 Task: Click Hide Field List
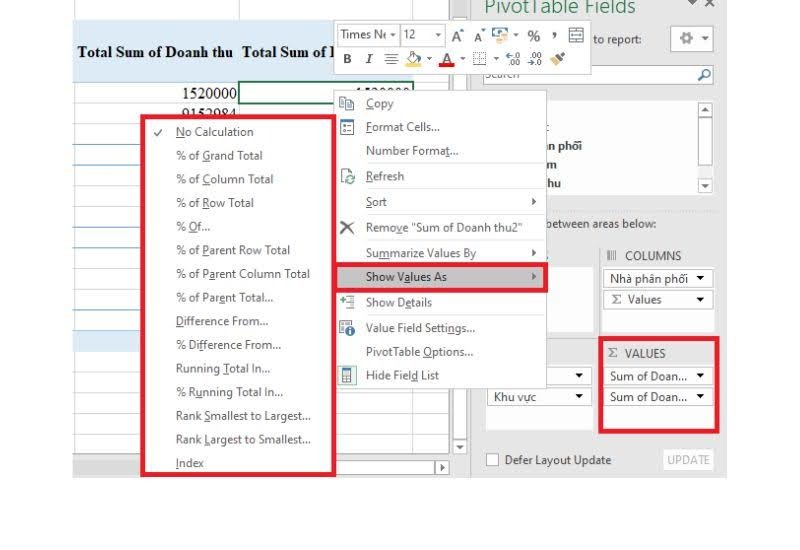441,376
